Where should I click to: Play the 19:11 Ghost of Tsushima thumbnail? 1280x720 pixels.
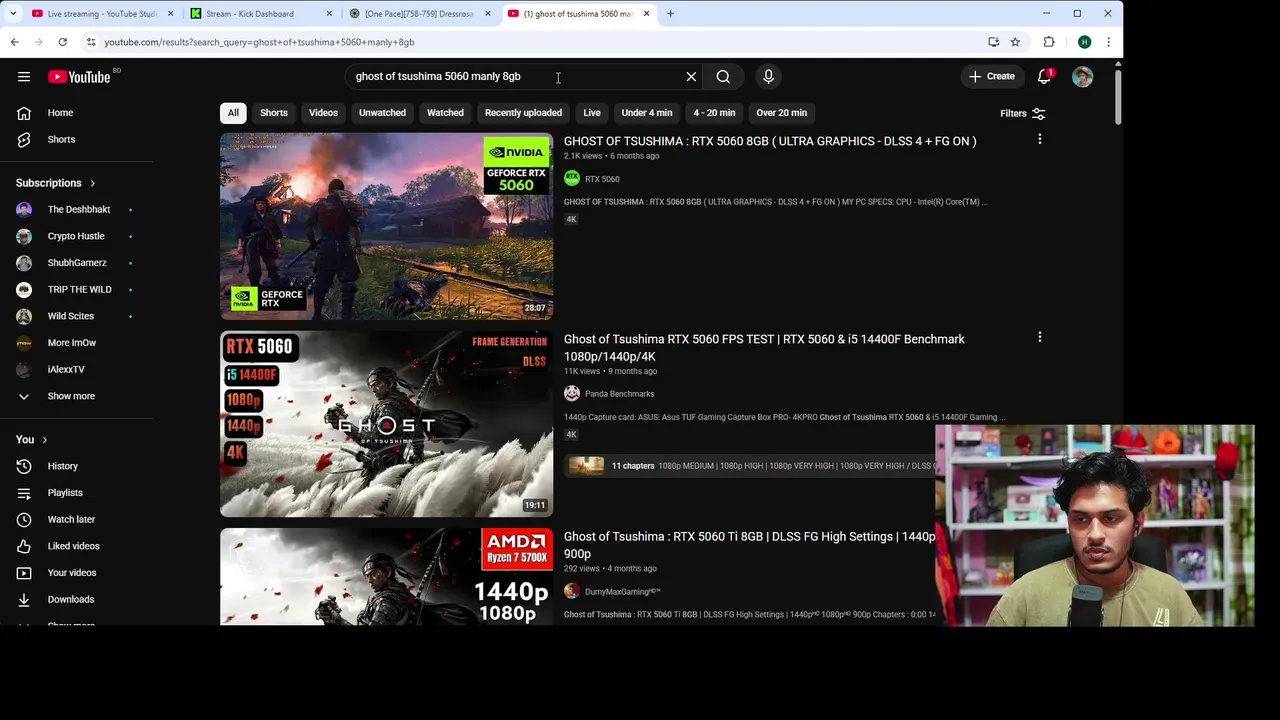click(x=386, y=424)
